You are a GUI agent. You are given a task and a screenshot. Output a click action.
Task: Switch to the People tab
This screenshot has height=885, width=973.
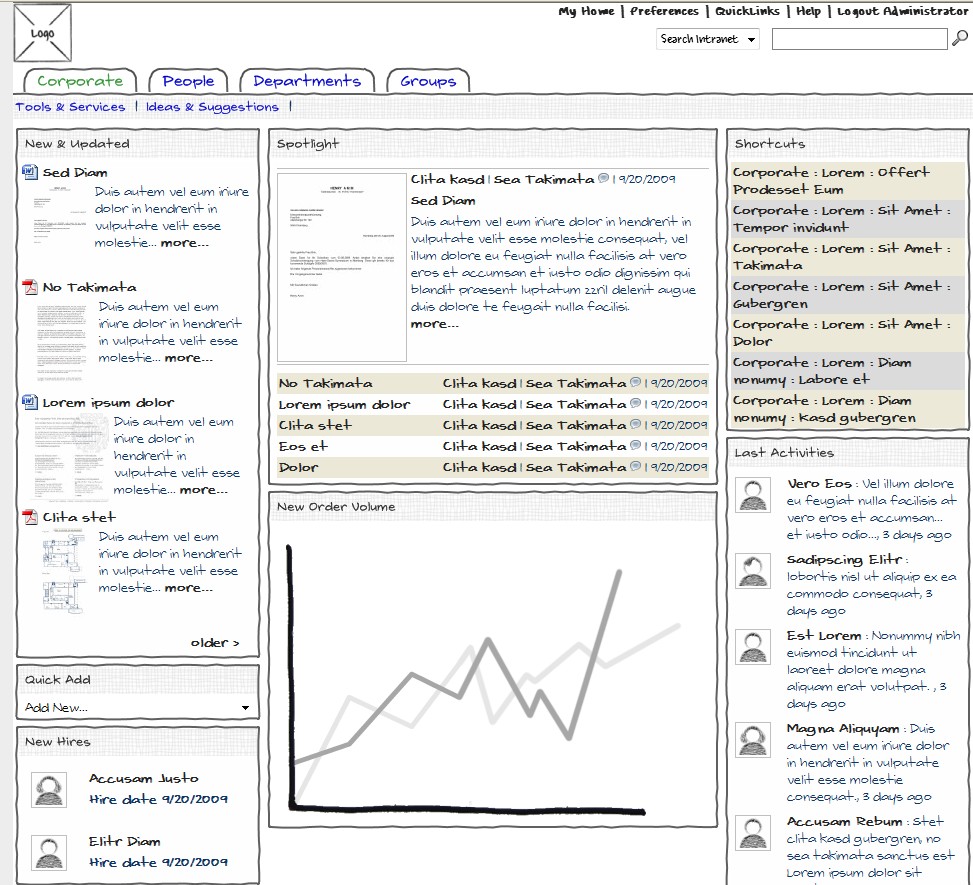[x=188, y=81]
